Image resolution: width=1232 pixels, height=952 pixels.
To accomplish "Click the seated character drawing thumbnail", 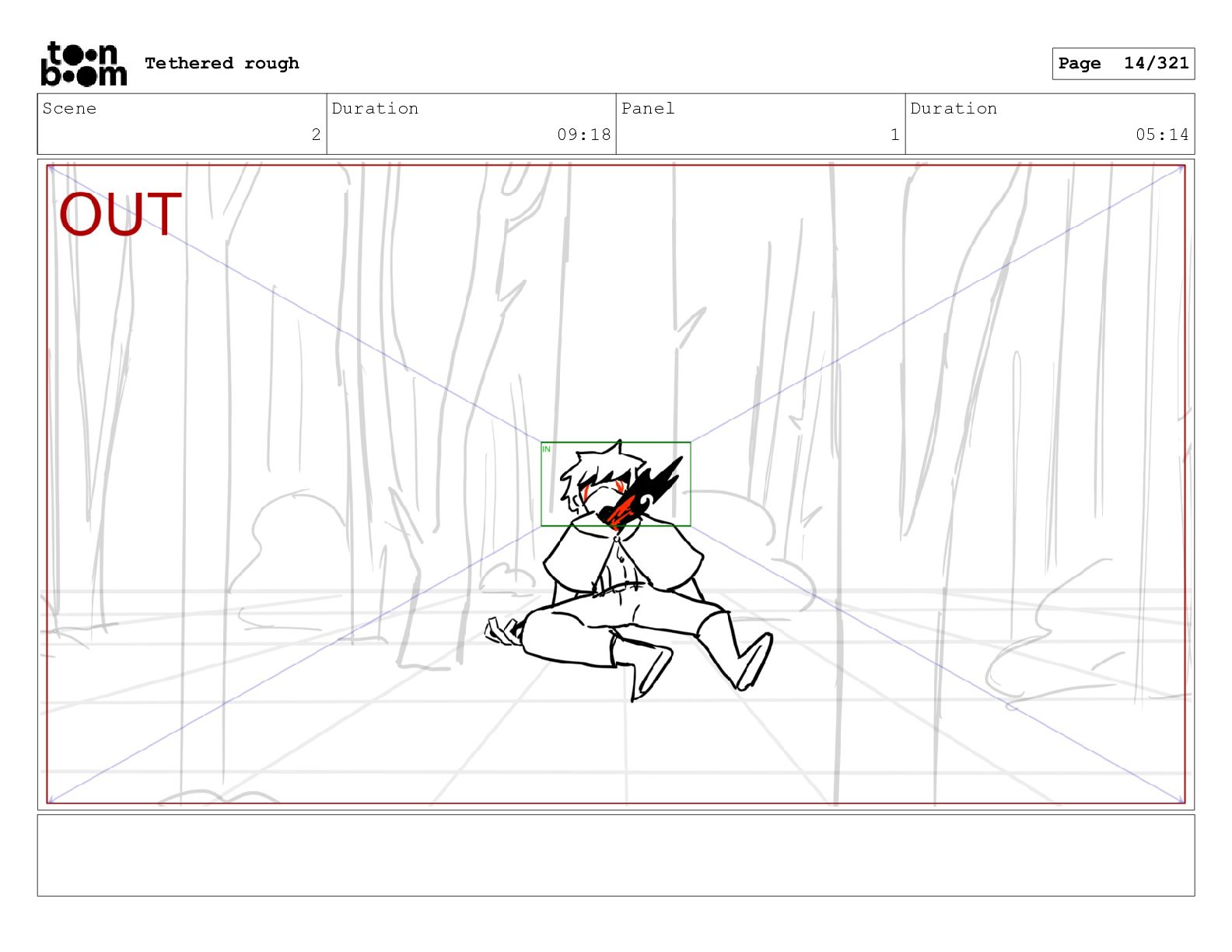I will pyautogui.click(x=628, y=572).
